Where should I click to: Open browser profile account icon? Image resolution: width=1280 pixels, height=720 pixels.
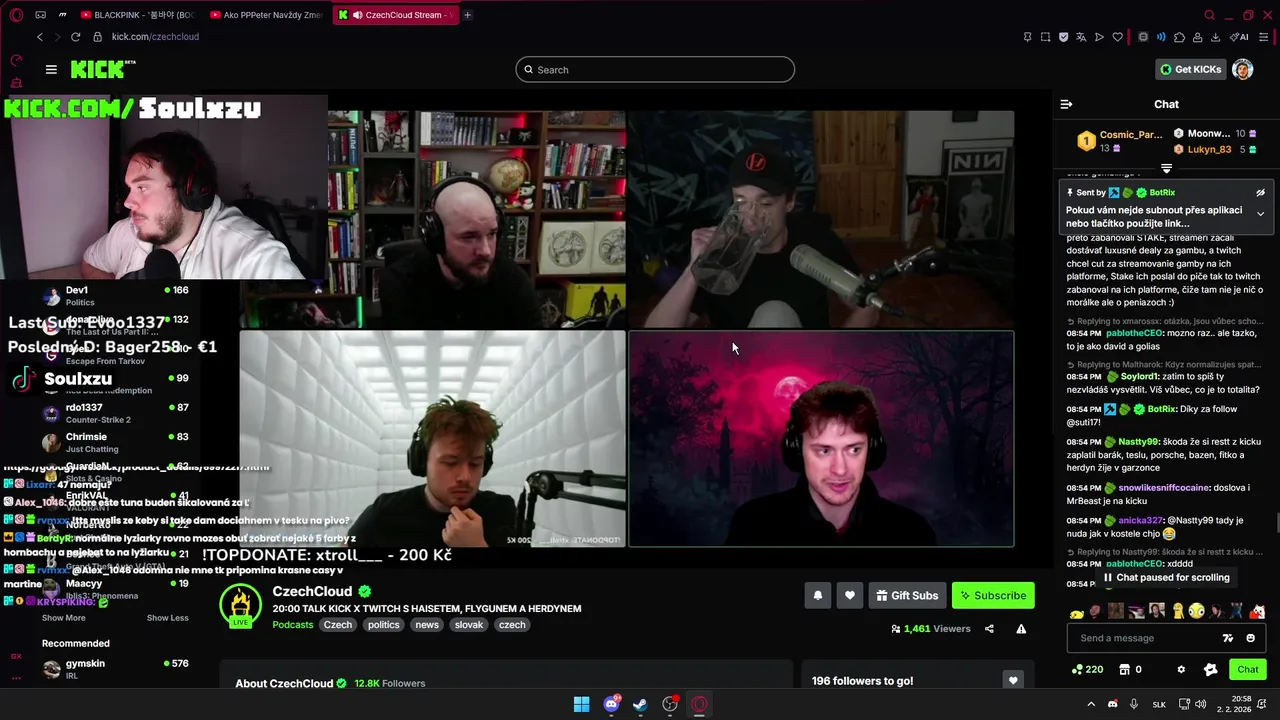(1197, 37)
